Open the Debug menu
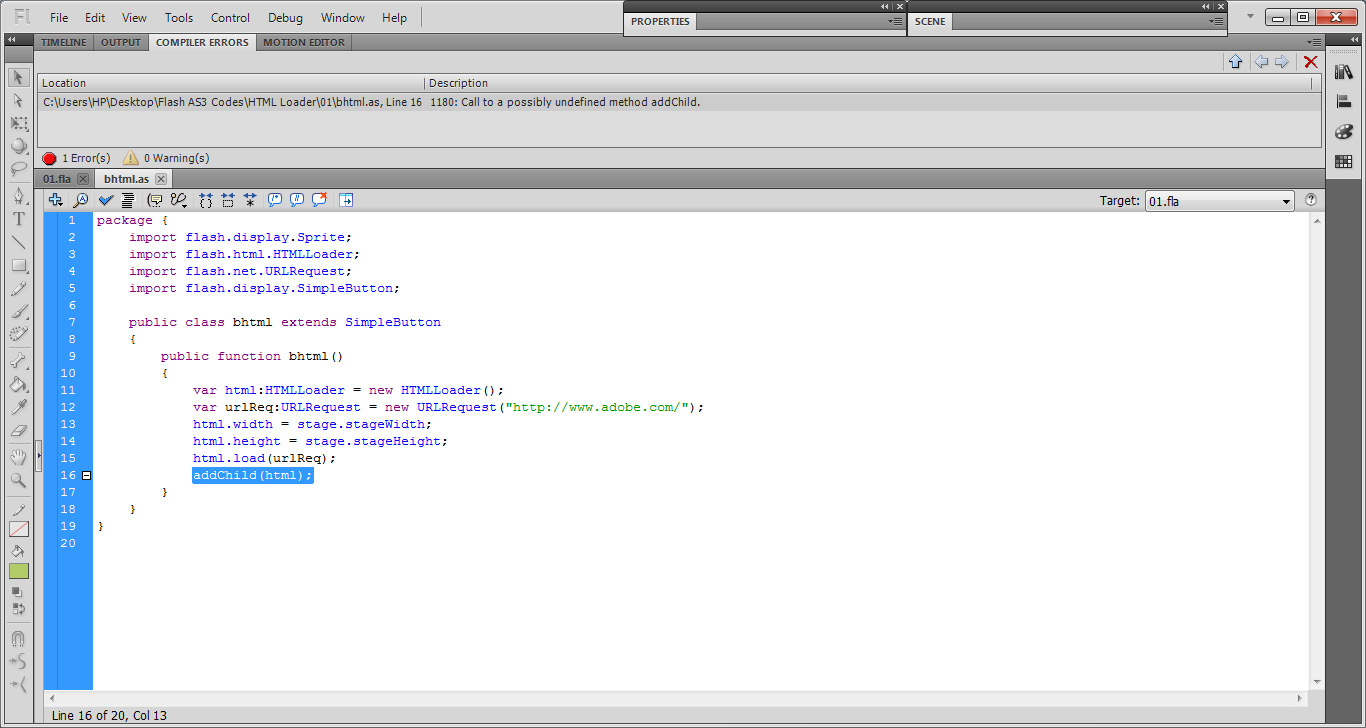 (286, 18)
